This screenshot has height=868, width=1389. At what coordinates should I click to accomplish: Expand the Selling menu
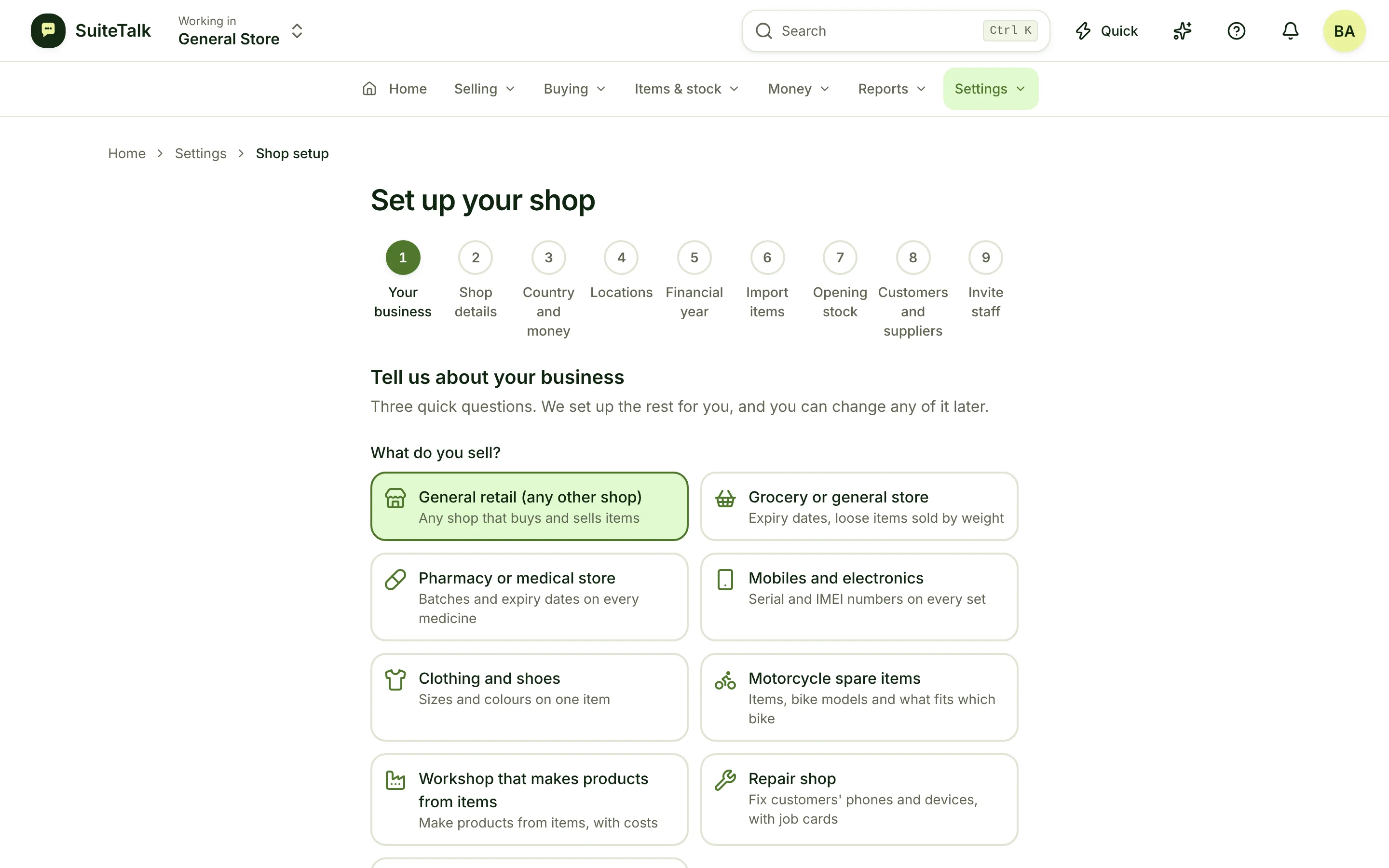[x=484, y=89]
